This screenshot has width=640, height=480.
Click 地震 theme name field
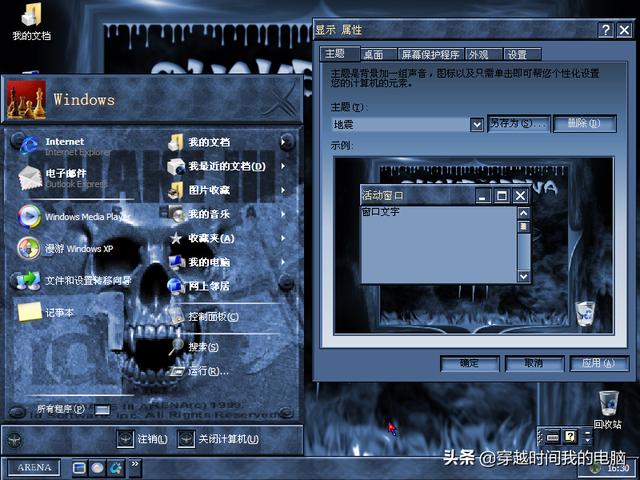click(x=401, y=124)
